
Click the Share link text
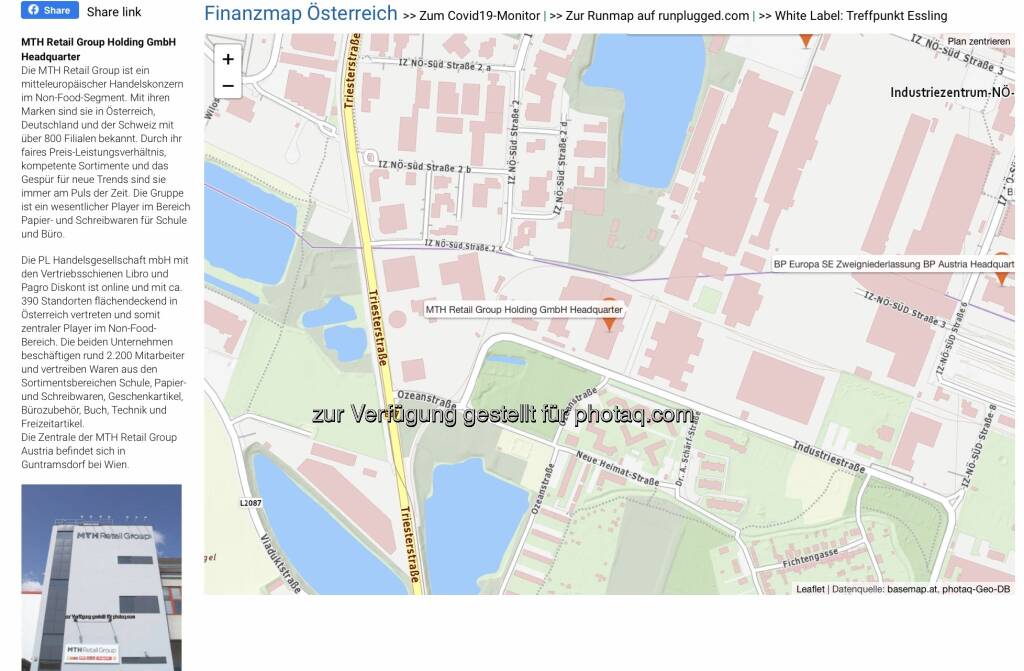(x=114, y=12)
